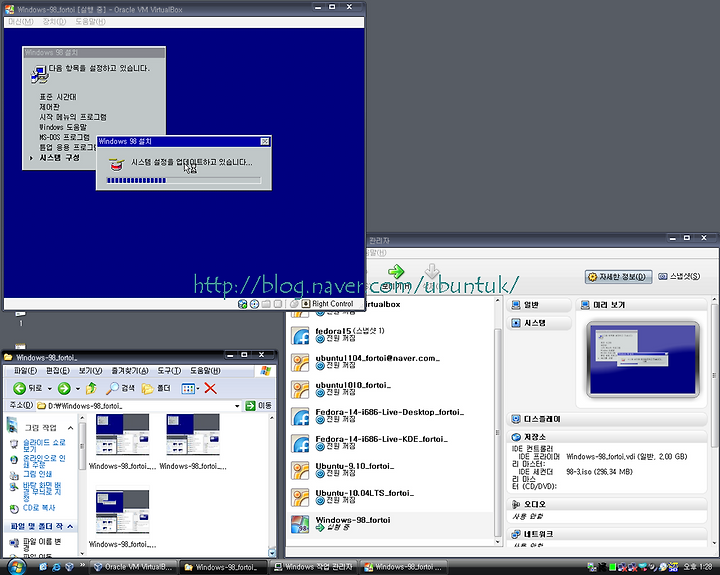Collapse the 파일 및 폴더 작업 section

70,526
